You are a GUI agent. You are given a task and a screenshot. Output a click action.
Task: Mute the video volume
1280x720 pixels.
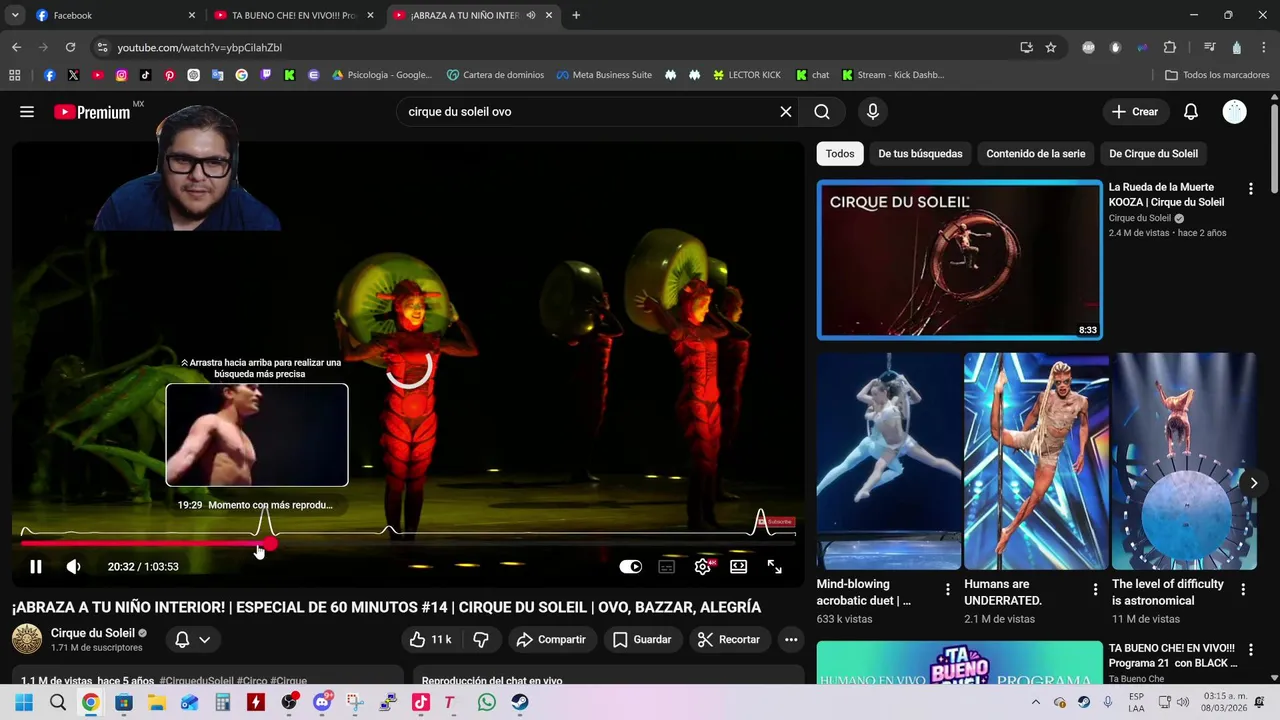(x=73, y=567)
